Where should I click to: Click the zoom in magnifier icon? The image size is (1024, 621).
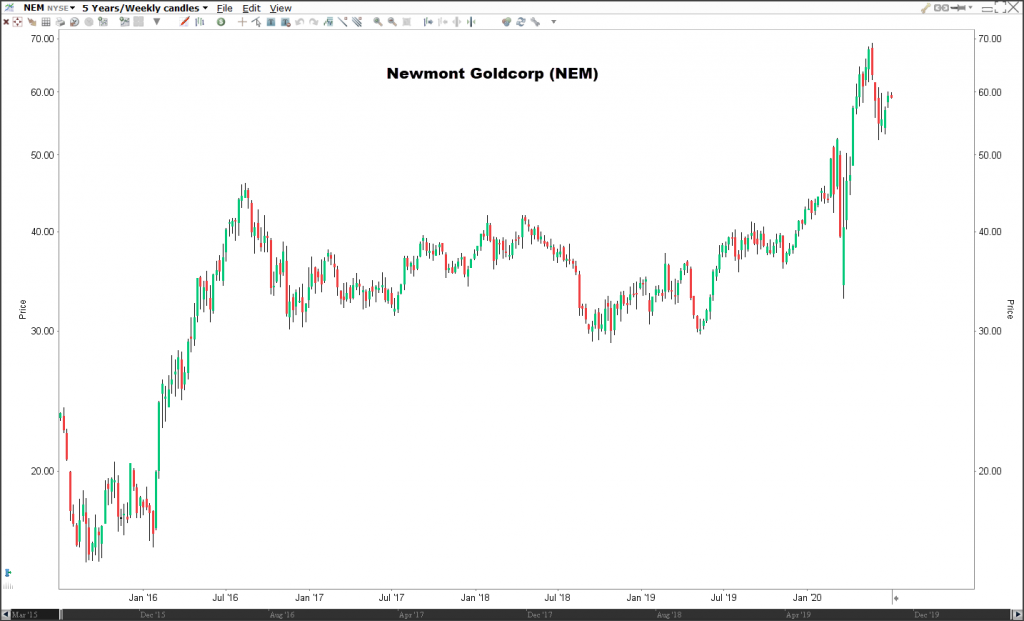[x=377, y=22]
